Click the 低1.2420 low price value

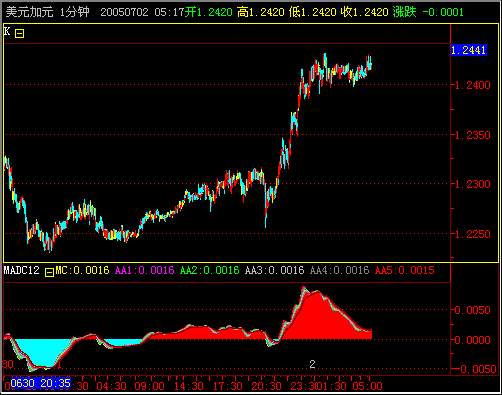(313, 12)
